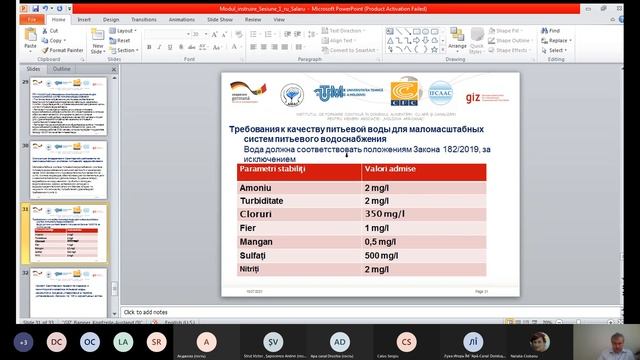Click the Undo arrow icon
The width and height of the screenshot is (640, 360).
click(45, 9)
